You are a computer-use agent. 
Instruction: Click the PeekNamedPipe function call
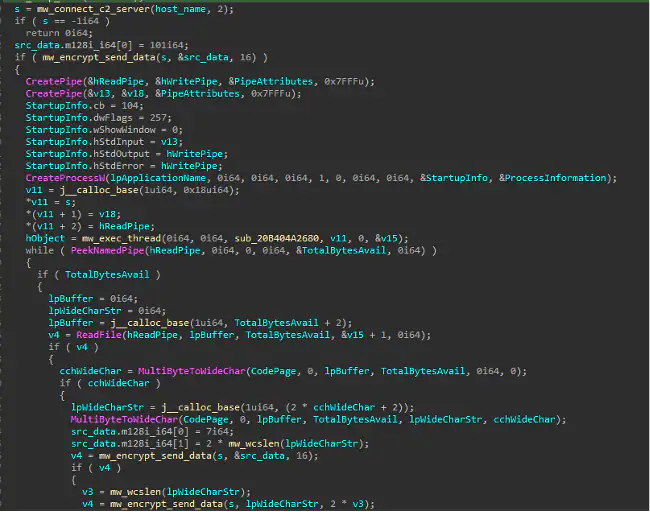tap(107, 250)
